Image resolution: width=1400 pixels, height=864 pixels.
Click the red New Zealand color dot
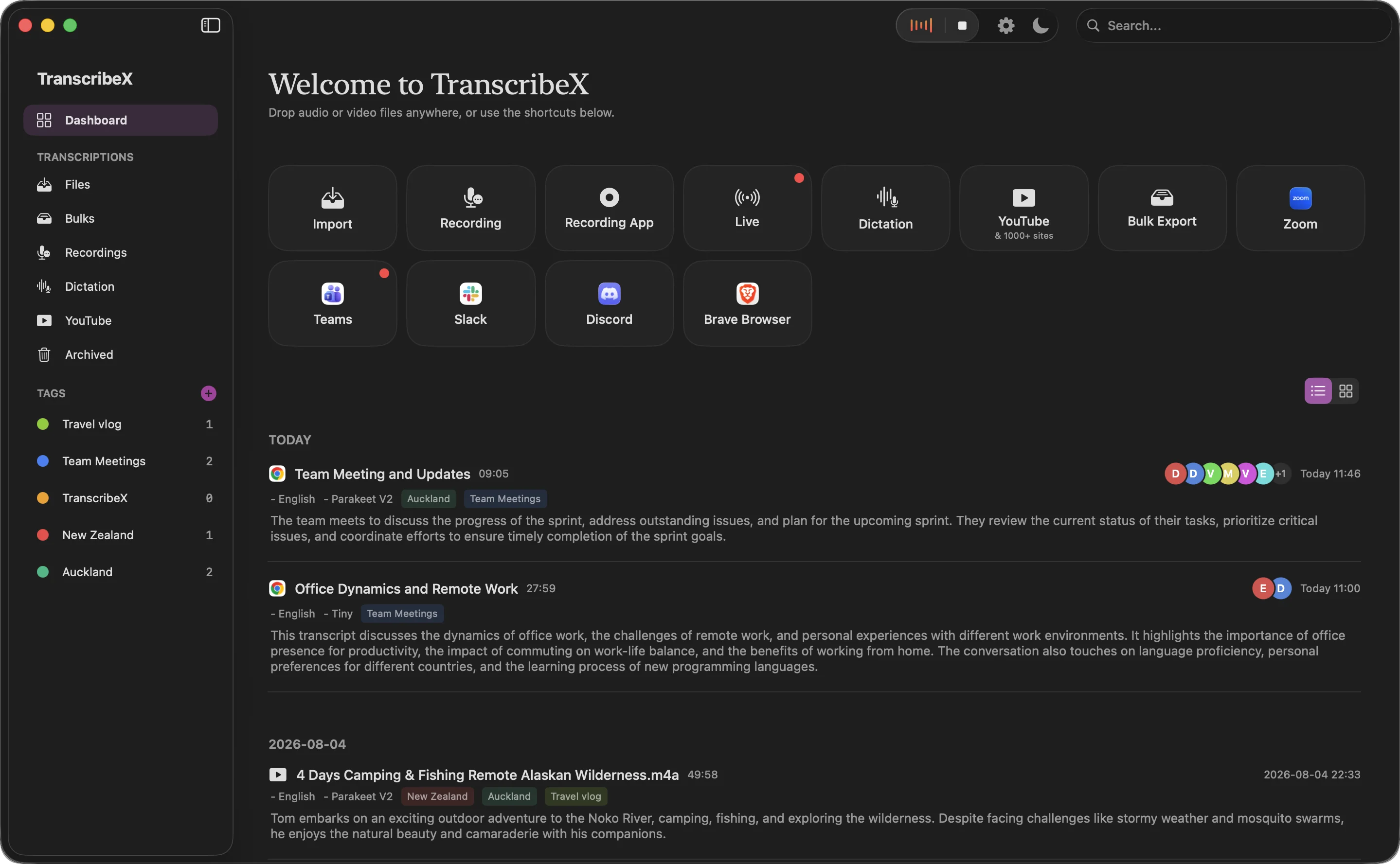pos(43,535)
